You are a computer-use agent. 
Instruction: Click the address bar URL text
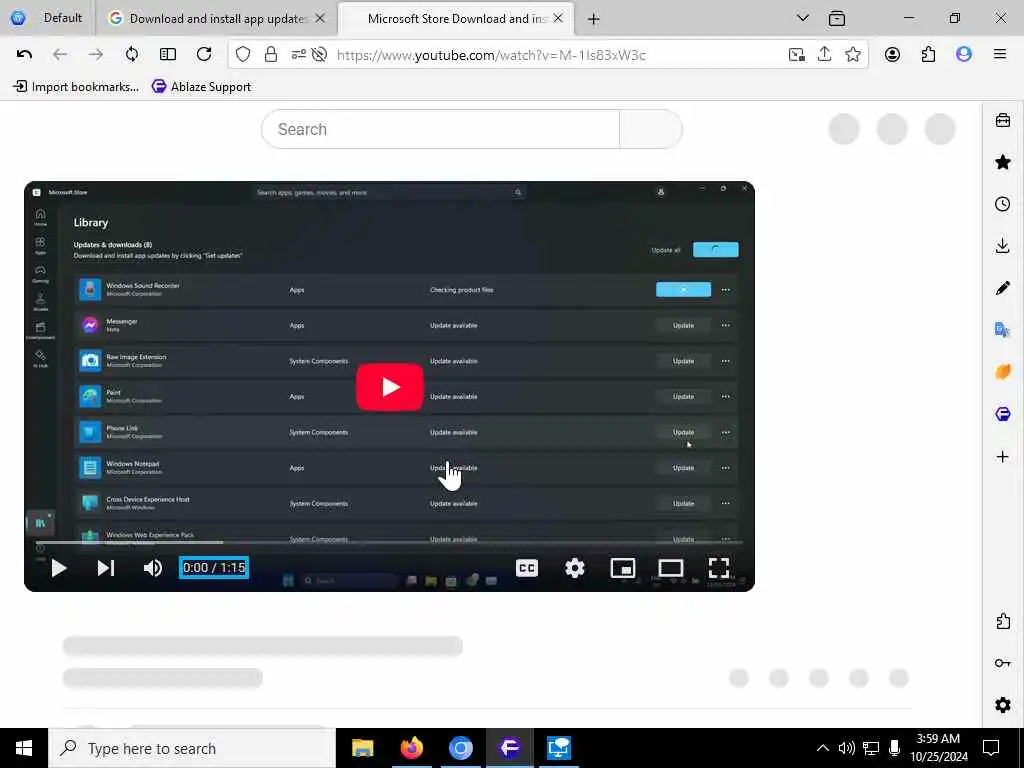(491, 55)
